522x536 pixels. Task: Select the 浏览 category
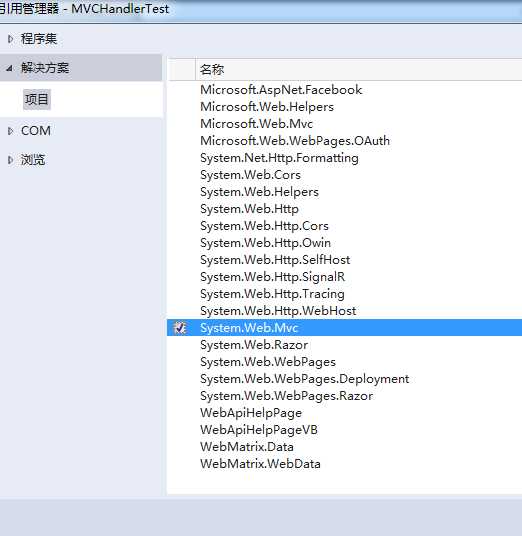pyautogui.click(x=33, y=160)
